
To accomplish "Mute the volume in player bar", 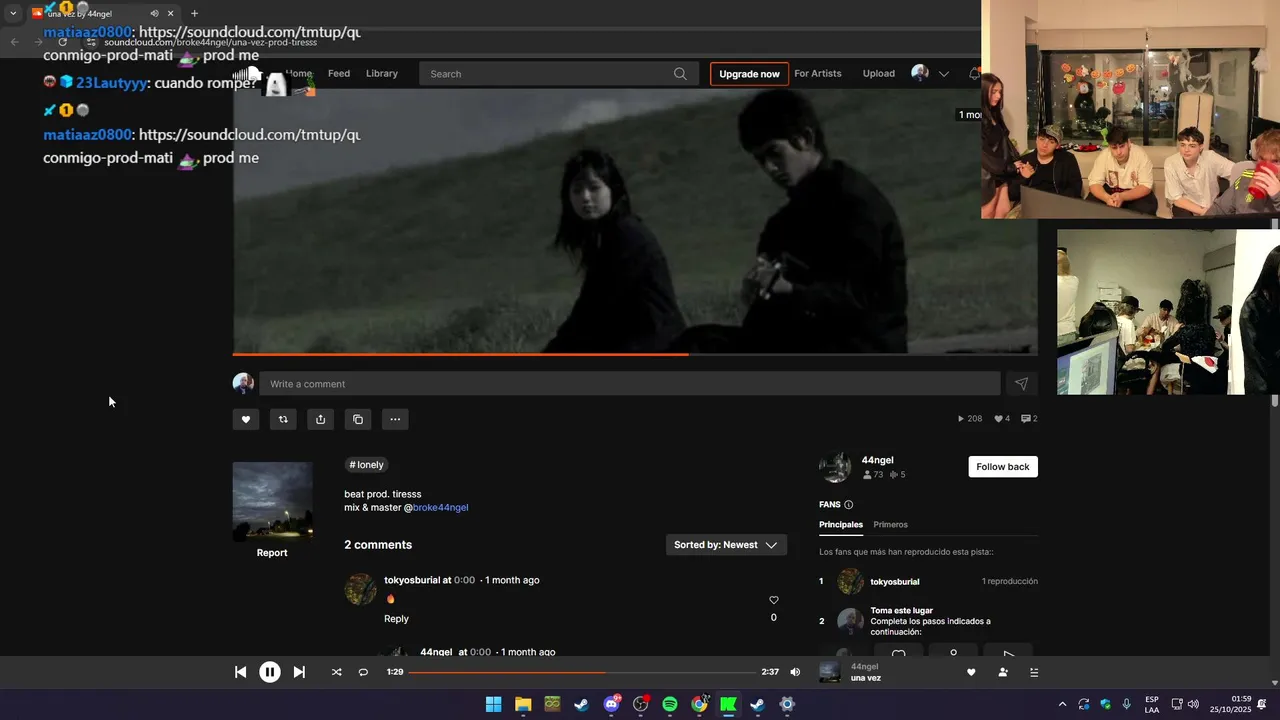I will pyautogui.click(x=795, y=672).
